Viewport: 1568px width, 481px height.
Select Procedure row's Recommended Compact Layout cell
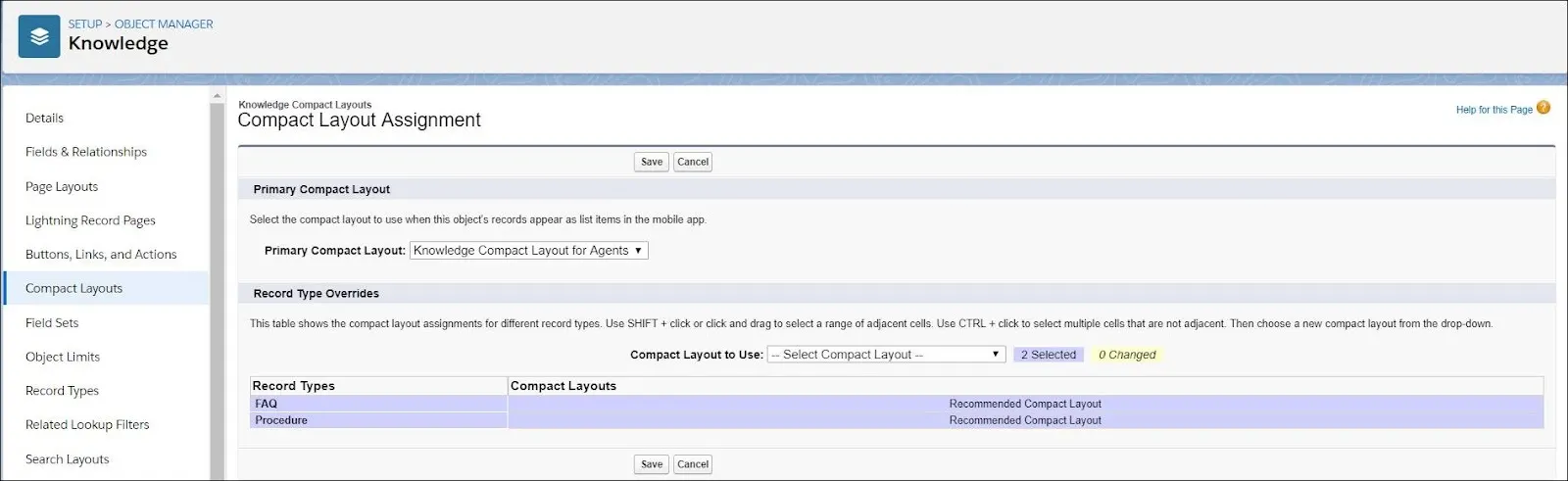pos(1025,420)
